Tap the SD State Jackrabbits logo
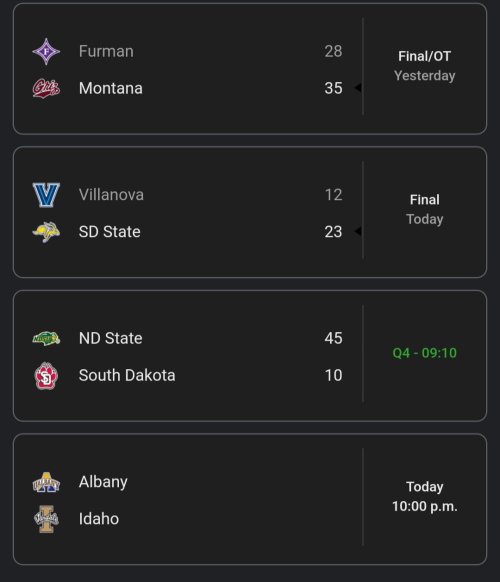500x582 pixels. coord(46,232)
